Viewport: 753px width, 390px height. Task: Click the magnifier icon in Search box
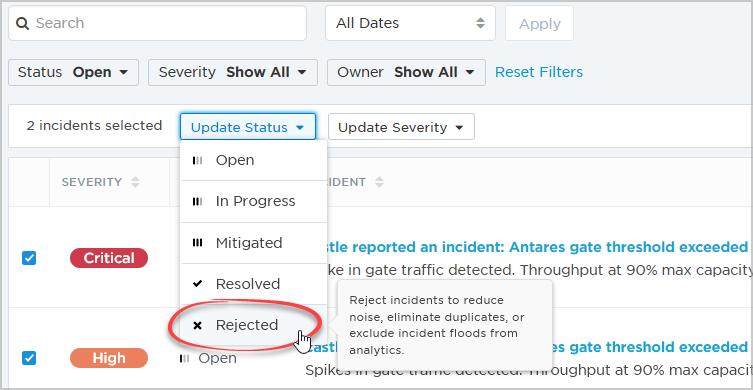23,23
